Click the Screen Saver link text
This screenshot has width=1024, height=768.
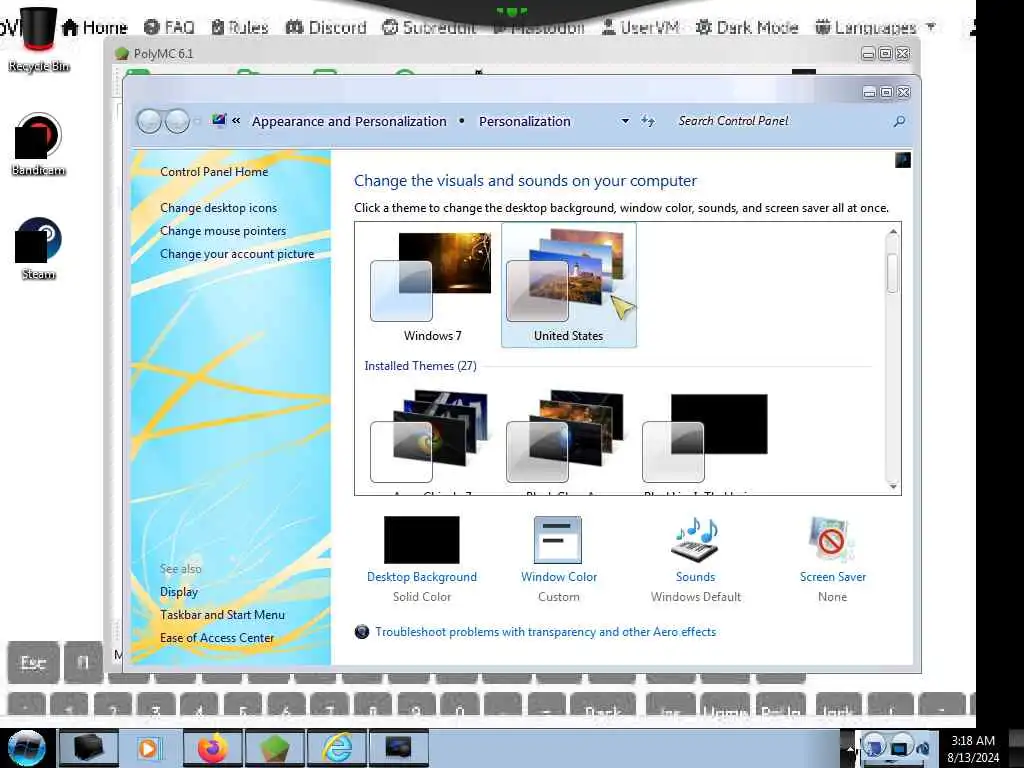(x=833, y=577)
